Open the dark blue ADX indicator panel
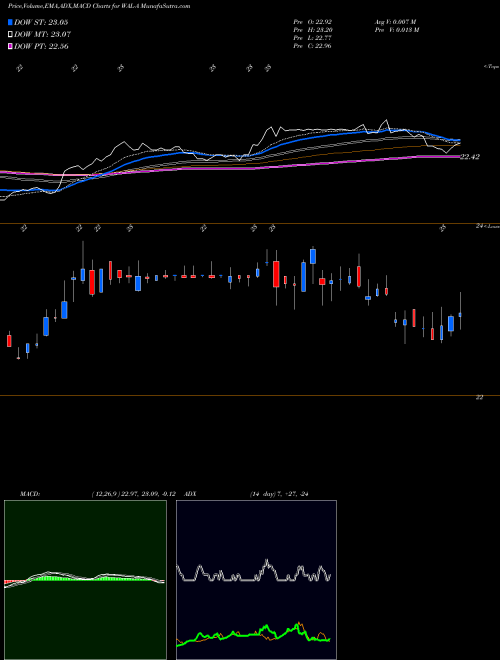The image size is (500, 660). point(256,580)
